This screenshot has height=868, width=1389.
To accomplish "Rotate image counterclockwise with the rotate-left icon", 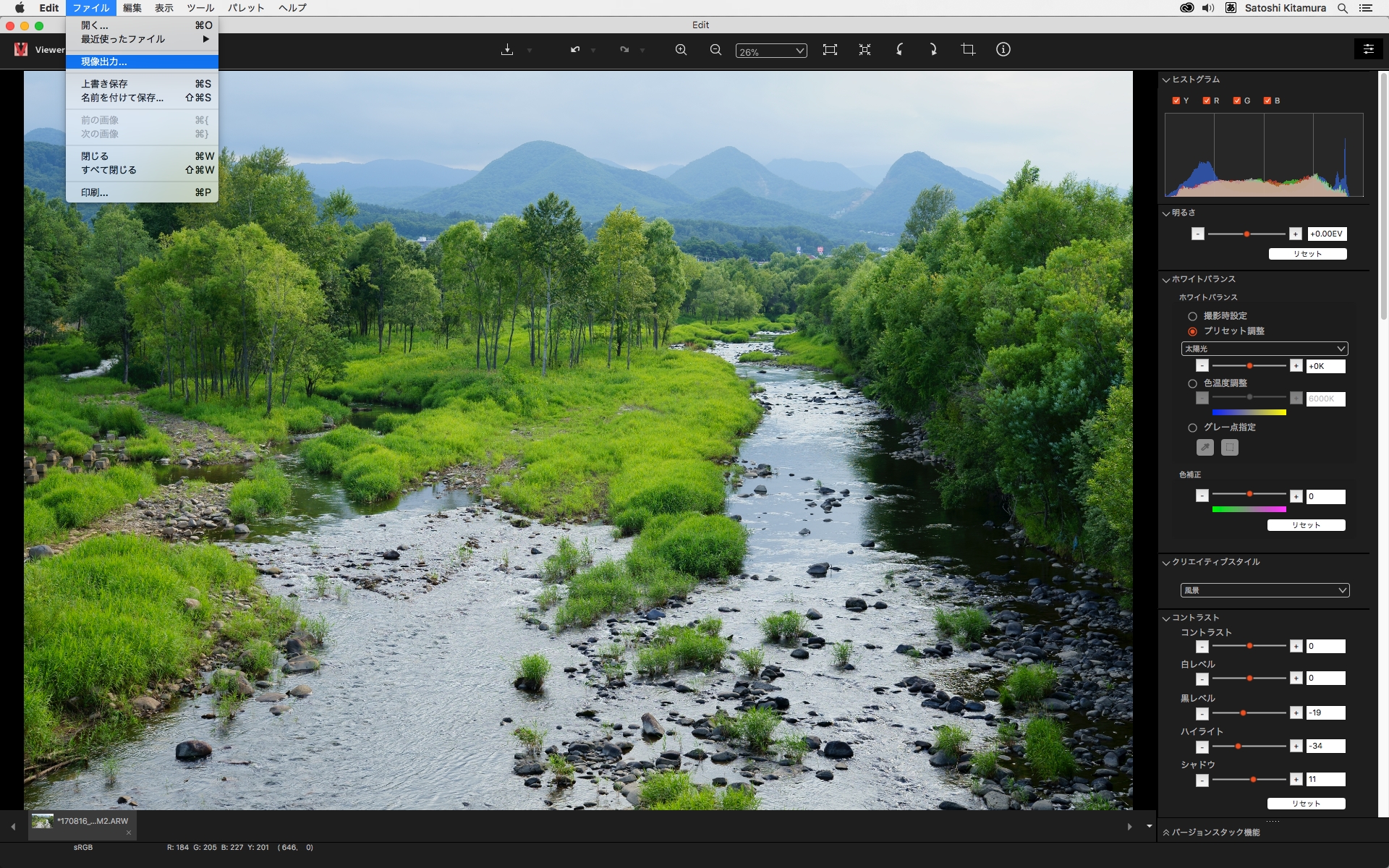I will pyautogui.click(x=899, y=50).
